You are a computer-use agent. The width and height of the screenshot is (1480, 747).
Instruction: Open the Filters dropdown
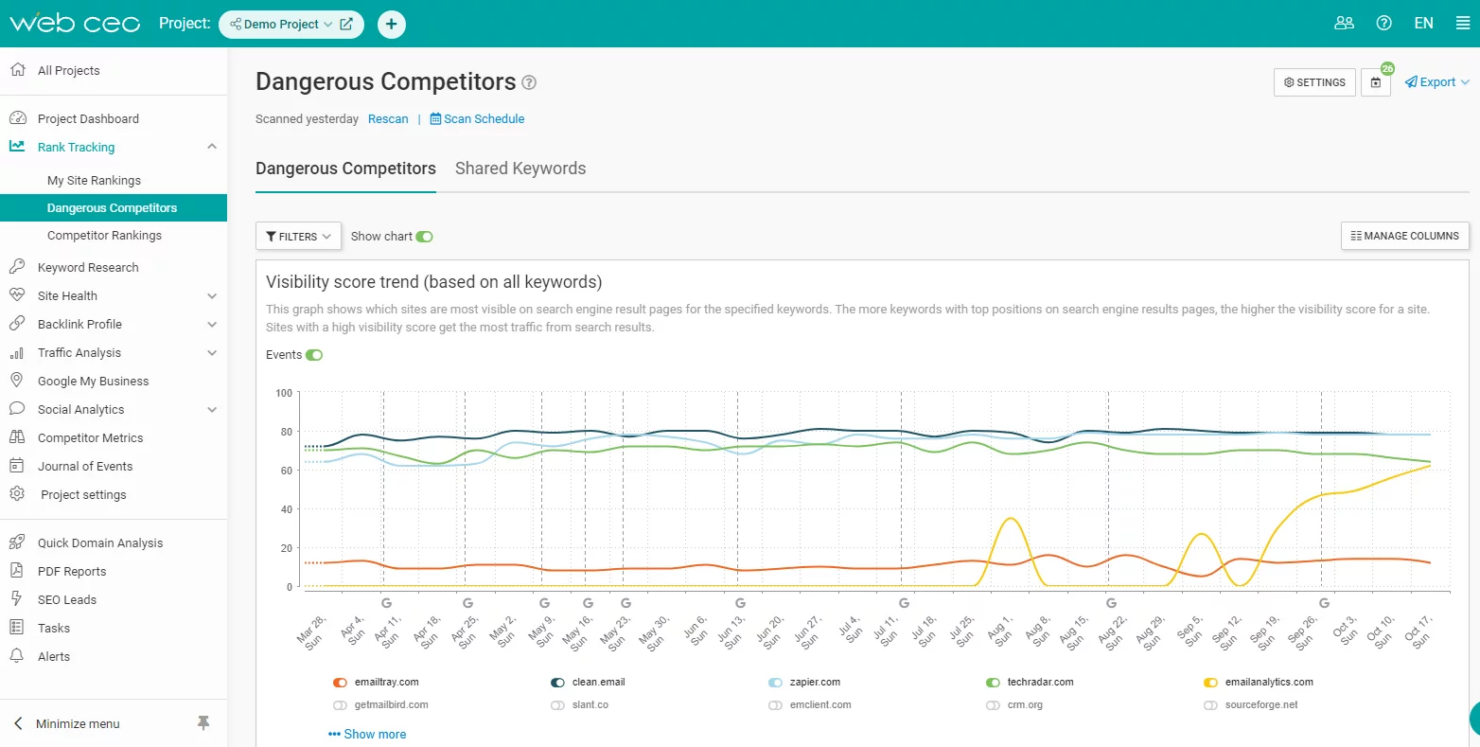[x=297, y=236]
